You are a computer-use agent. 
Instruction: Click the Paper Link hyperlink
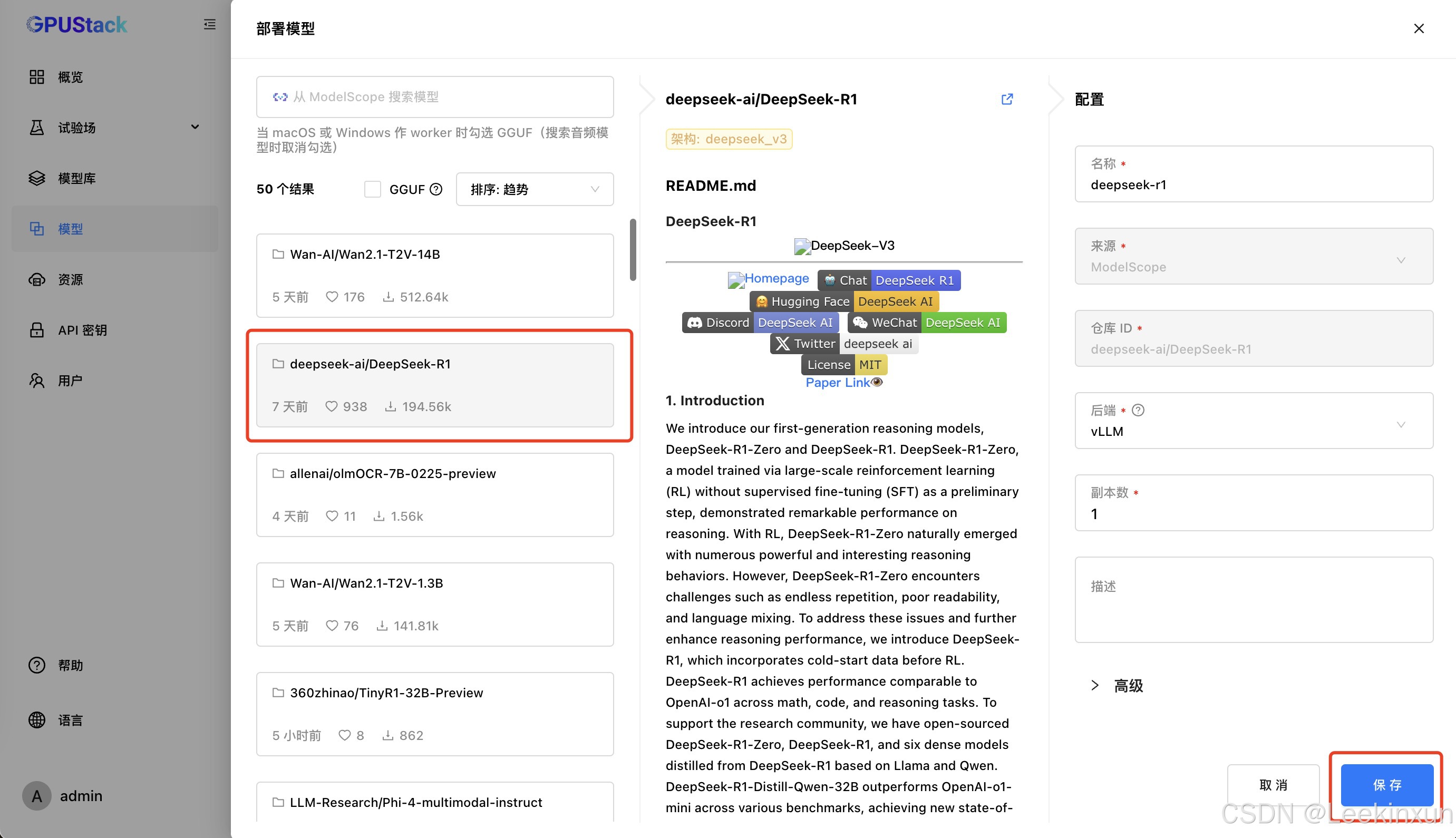837,383
